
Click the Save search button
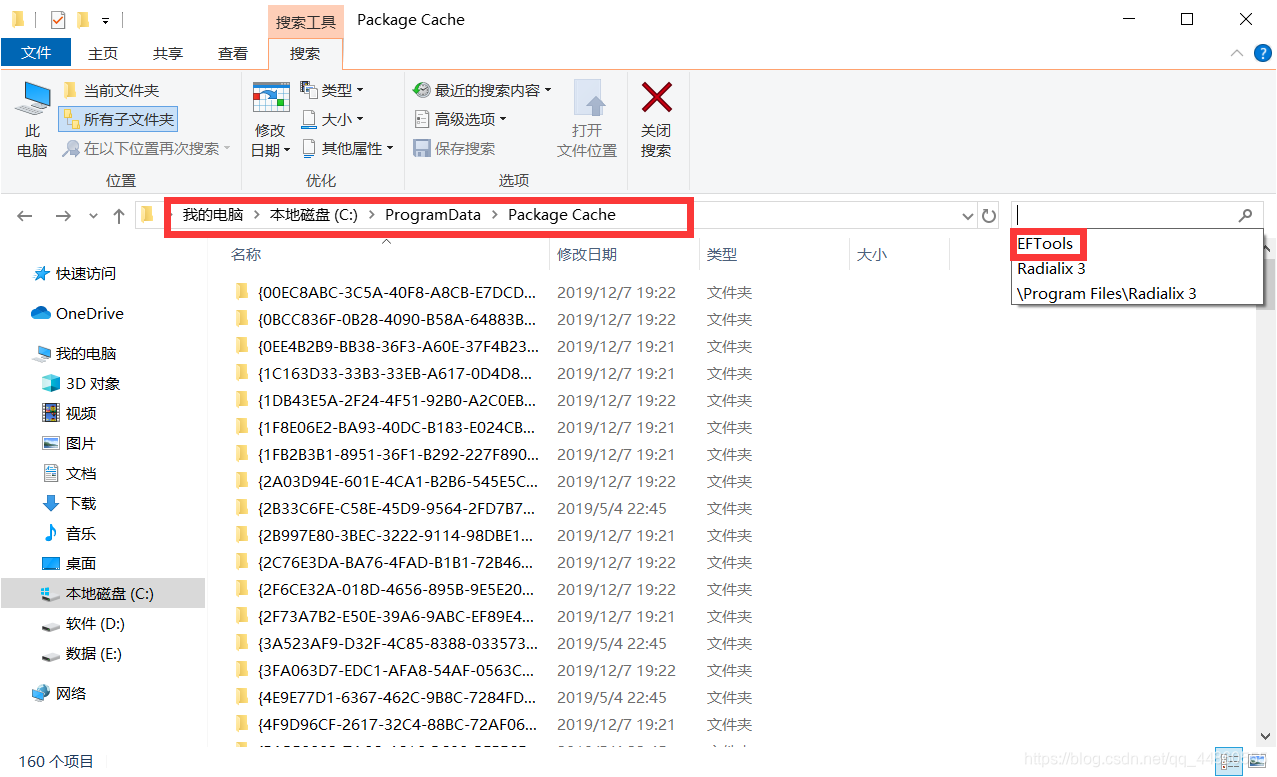[454, 148]
